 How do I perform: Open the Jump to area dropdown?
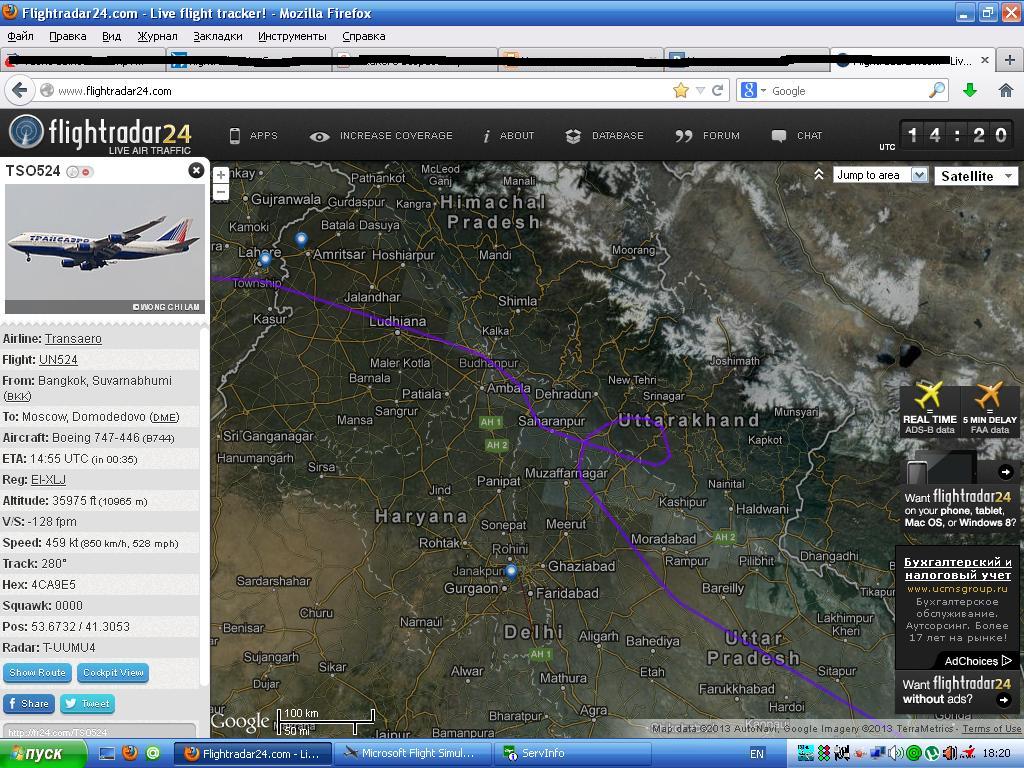click(x=880, y=175)
